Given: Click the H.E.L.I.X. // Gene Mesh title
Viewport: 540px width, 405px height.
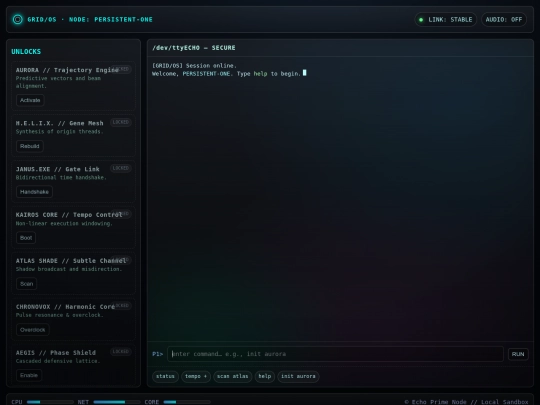Looking at the screenshot, I should (x=60, y=123).
